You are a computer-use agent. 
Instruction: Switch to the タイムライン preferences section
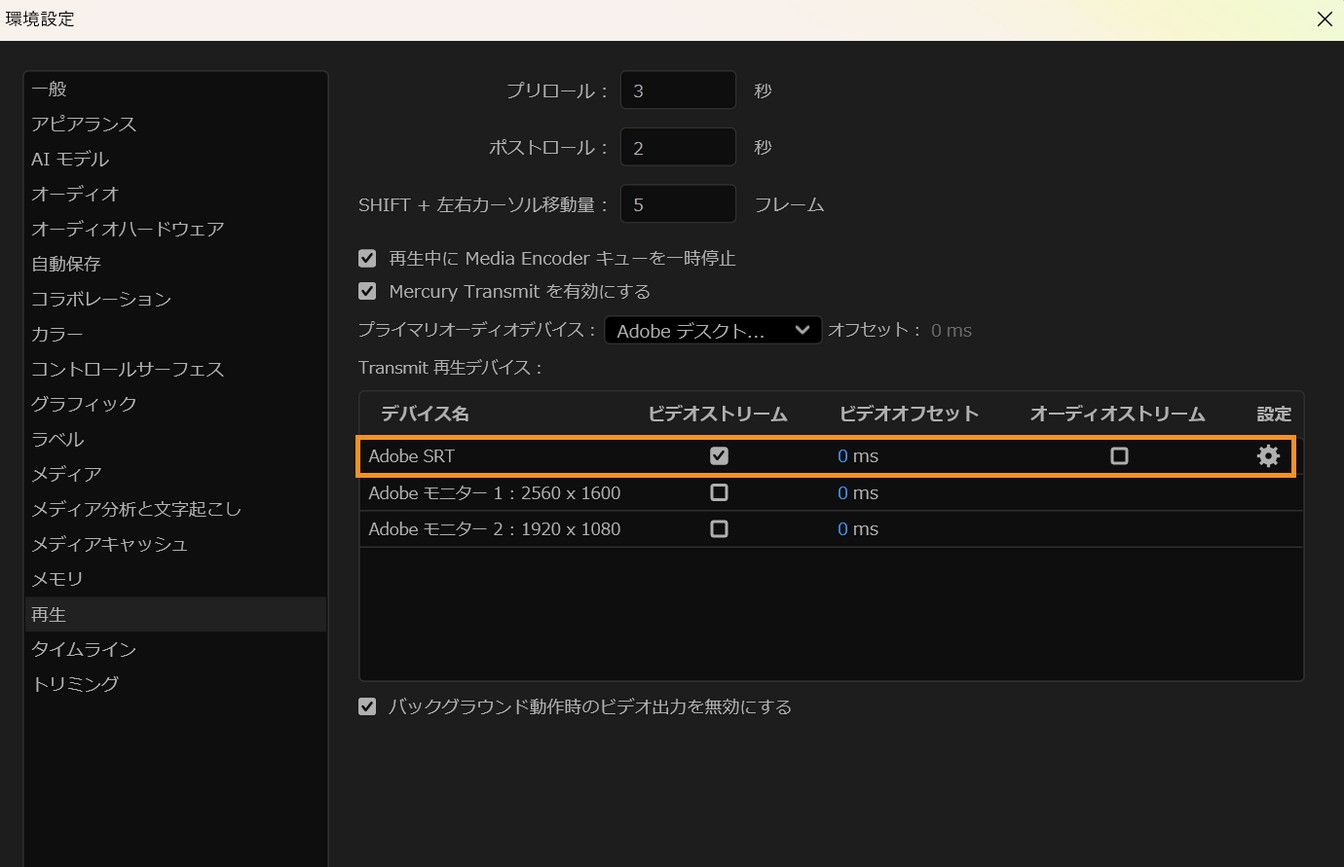[x=83, y=648]
